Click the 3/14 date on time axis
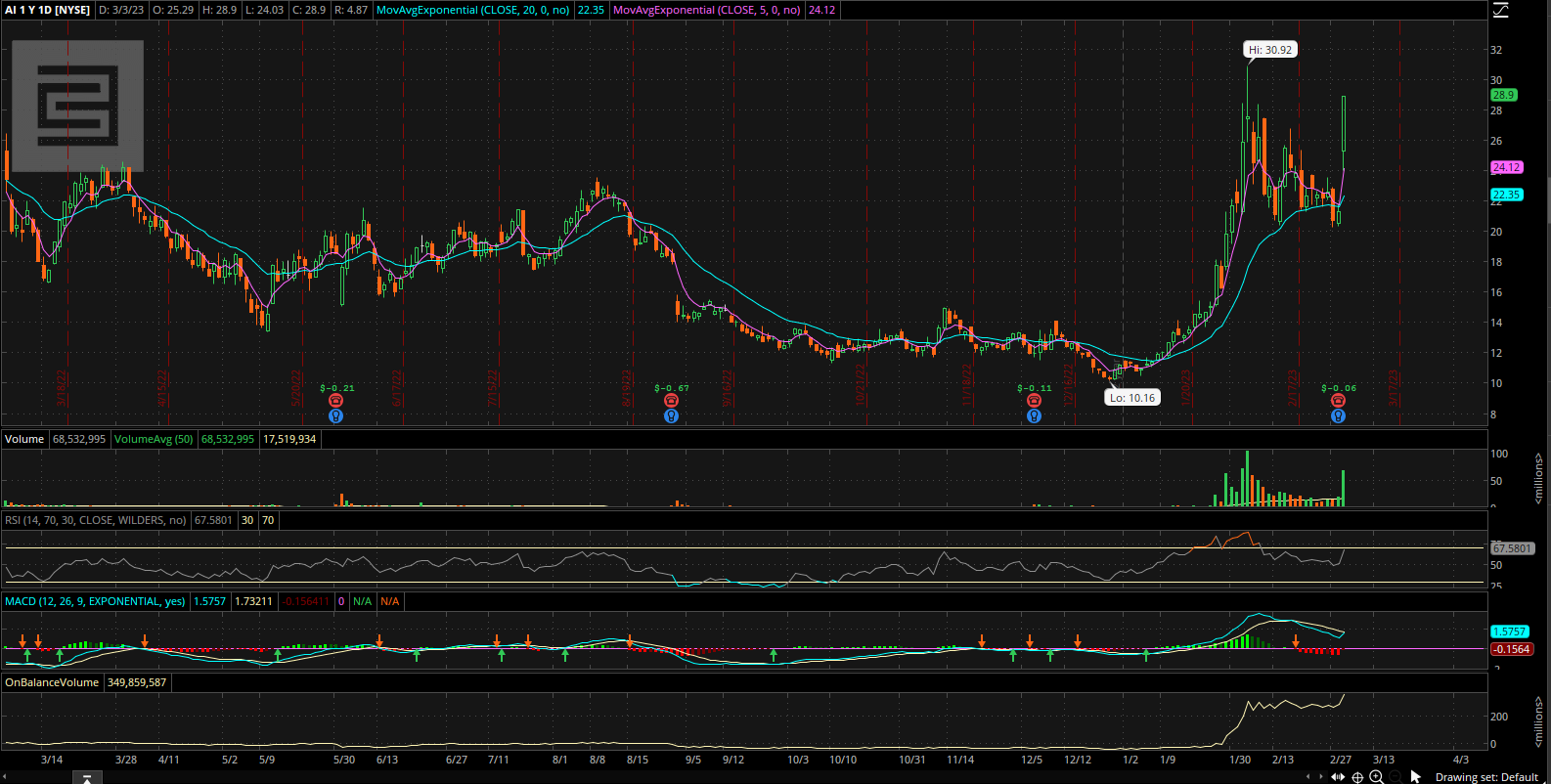Viewport: 1551px width, 784px height. pos(52,760)
